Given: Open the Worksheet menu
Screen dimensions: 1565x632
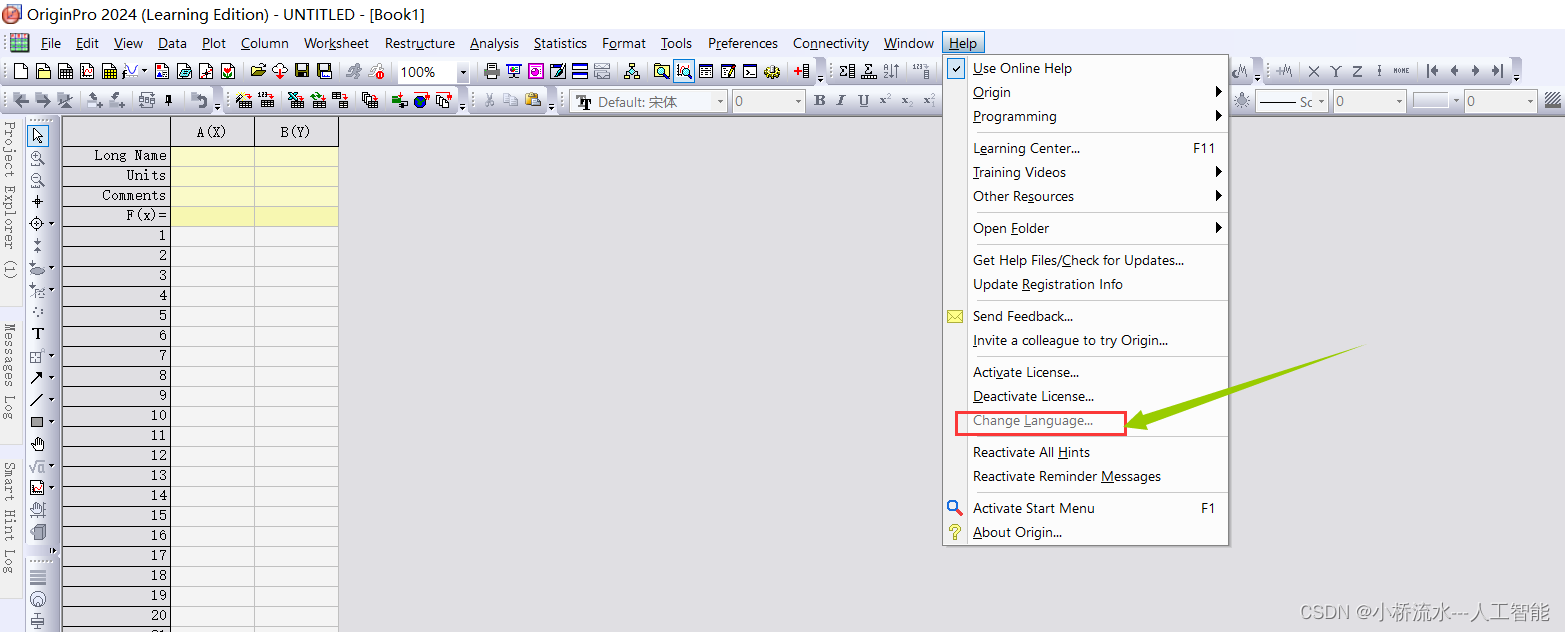Looking at the screenshot, I should (336, 43).
